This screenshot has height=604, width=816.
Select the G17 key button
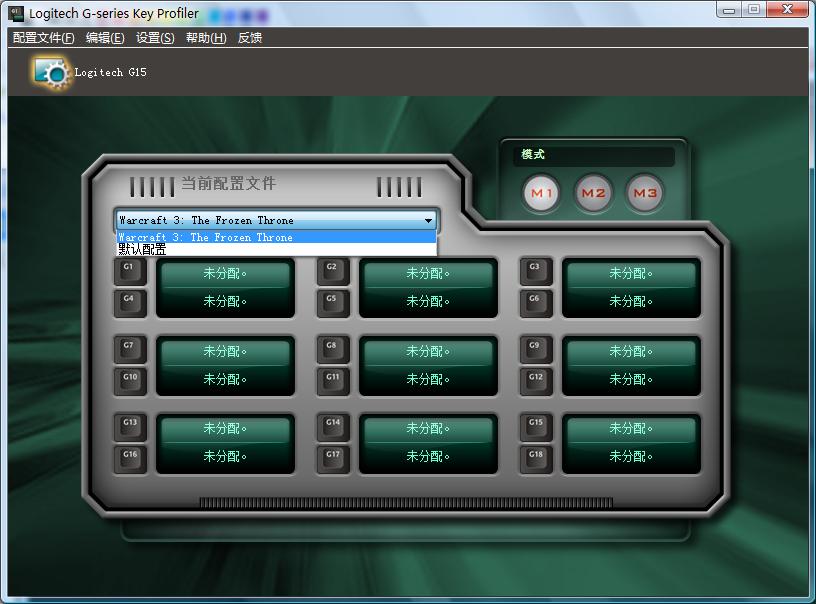click(x=333, y=458)
